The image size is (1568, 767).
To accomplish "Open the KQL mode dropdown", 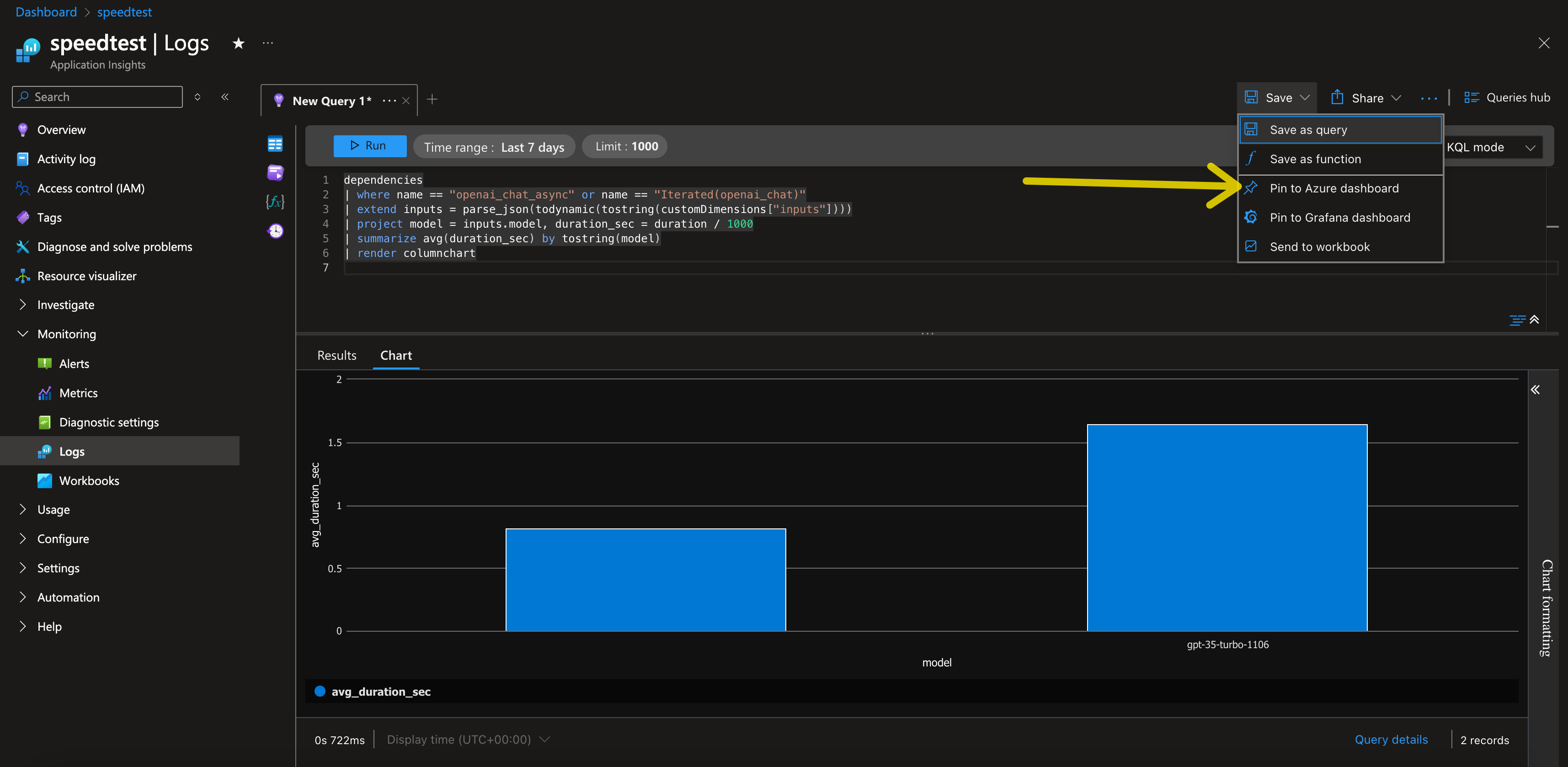I will point(1490,147).
